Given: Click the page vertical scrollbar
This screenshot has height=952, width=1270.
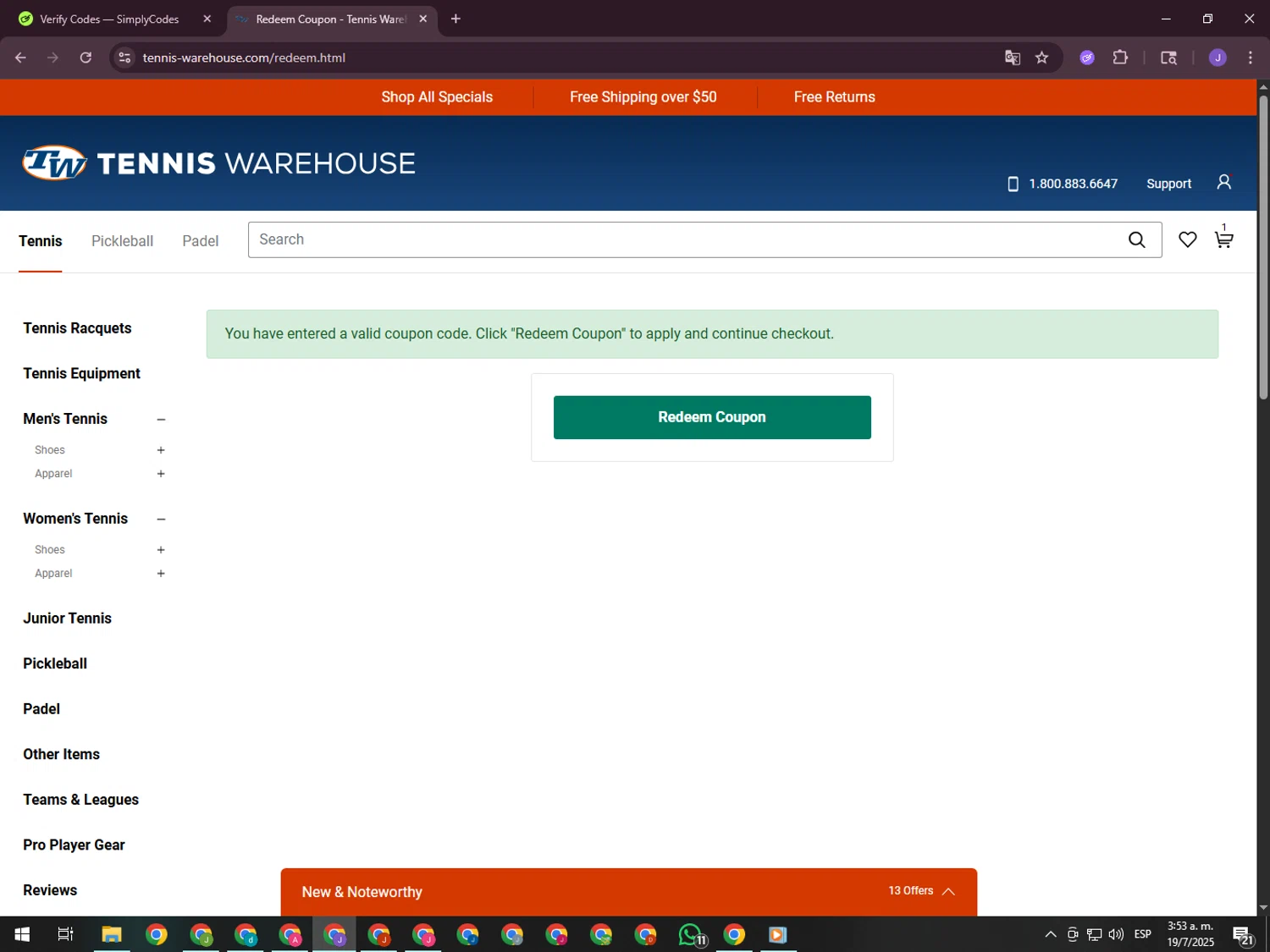Looking at the screenshot, I should [x=1263, y=245].
